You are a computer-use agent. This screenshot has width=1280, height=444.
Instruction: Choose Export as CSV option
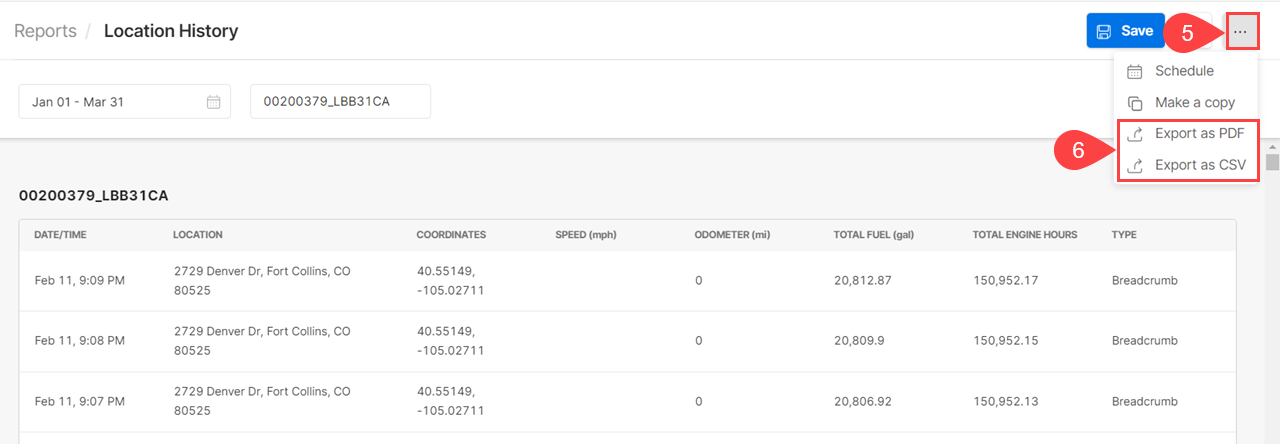pyautogui.click(x=1200, y=166)
